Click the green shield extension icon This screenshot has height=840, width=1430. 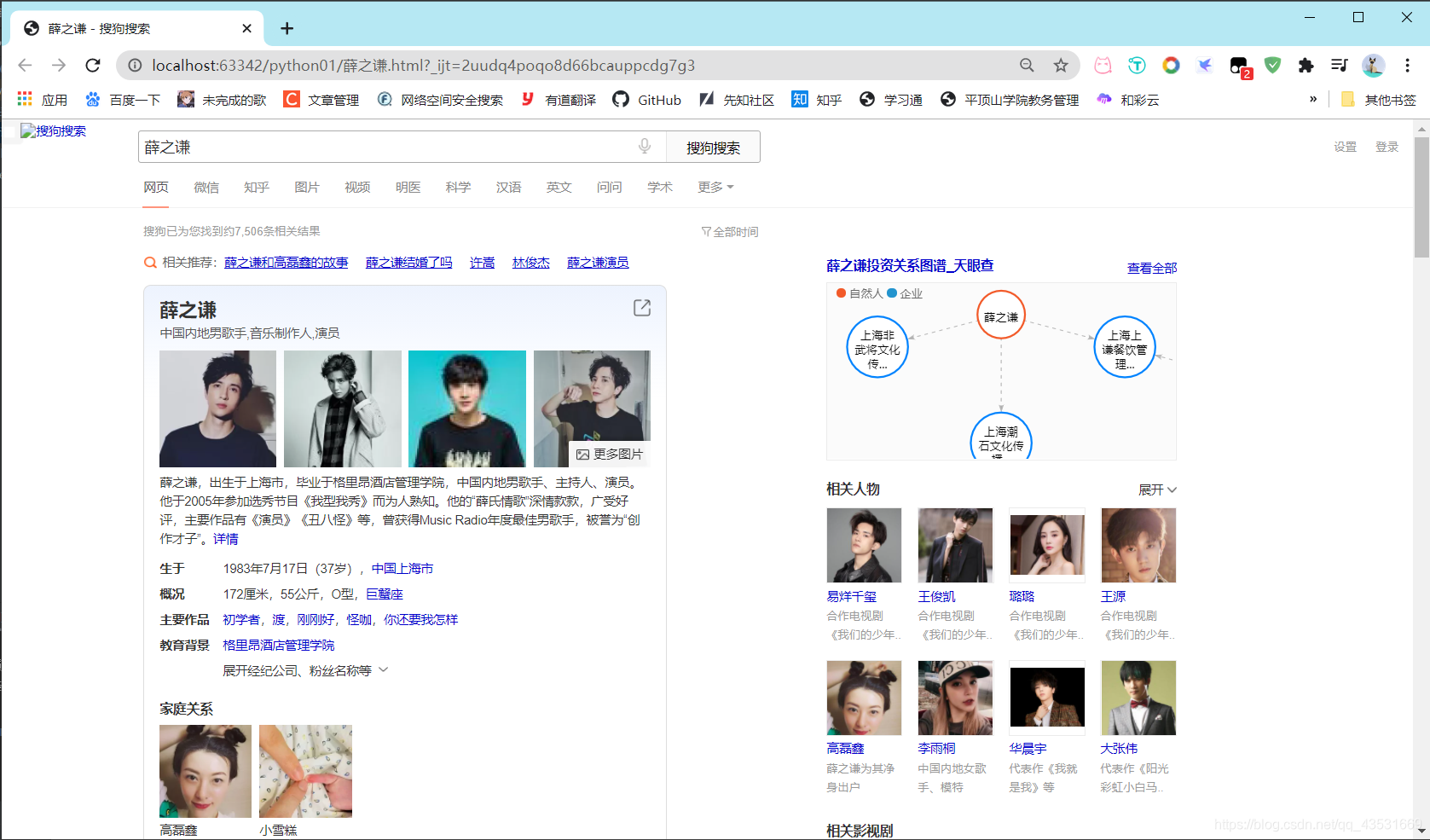click(x=1272, y=66)
